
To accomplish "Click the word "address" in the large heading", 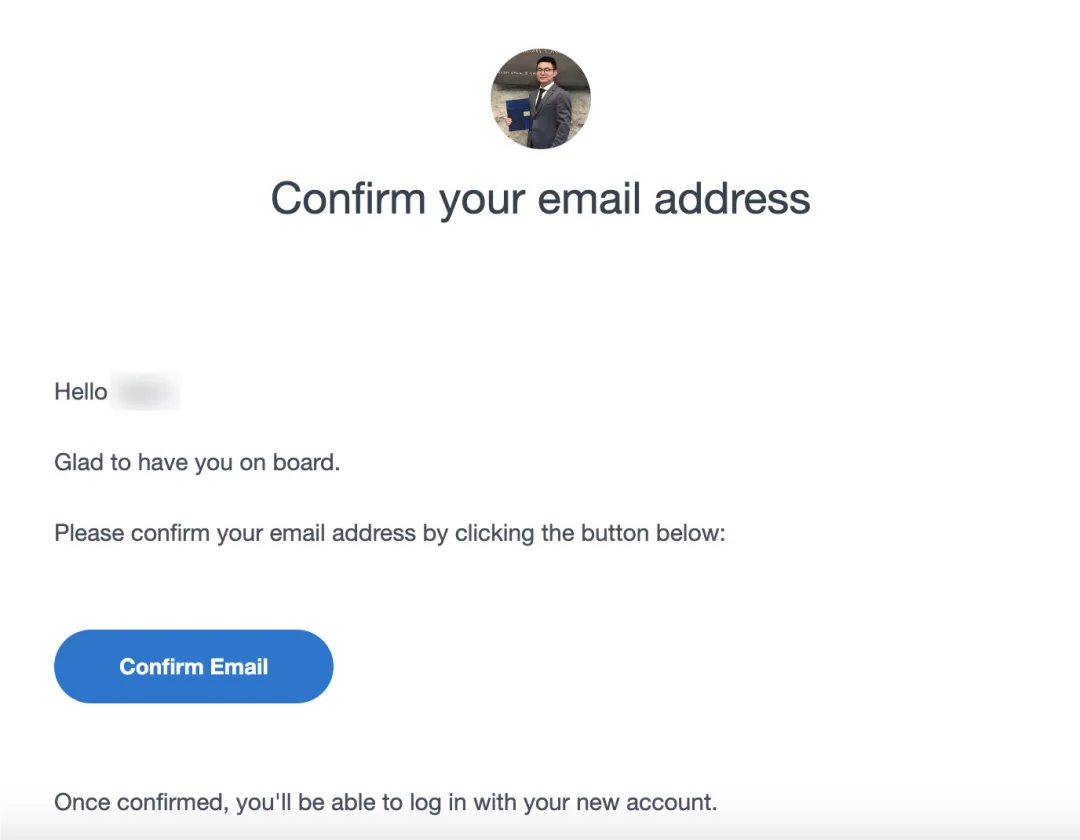I will pos(732,199).
